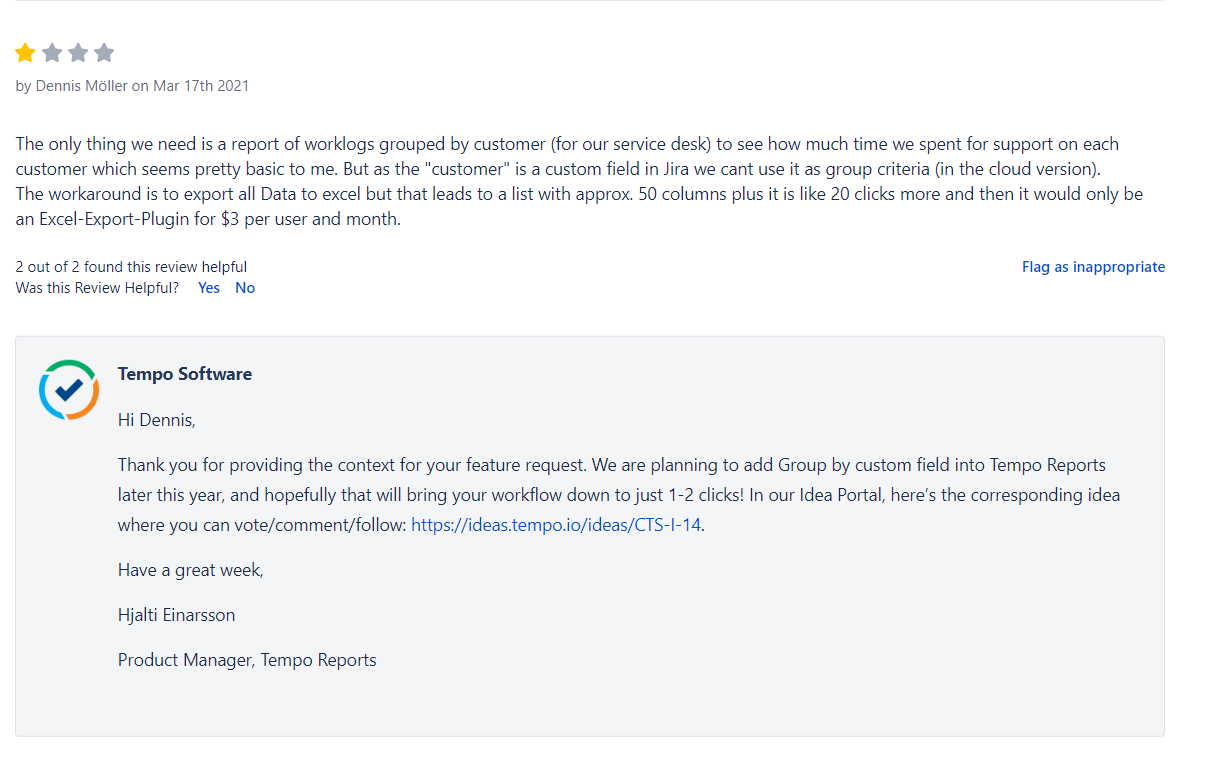
Task: Click the third gray rating star
Action: point(78,53)
